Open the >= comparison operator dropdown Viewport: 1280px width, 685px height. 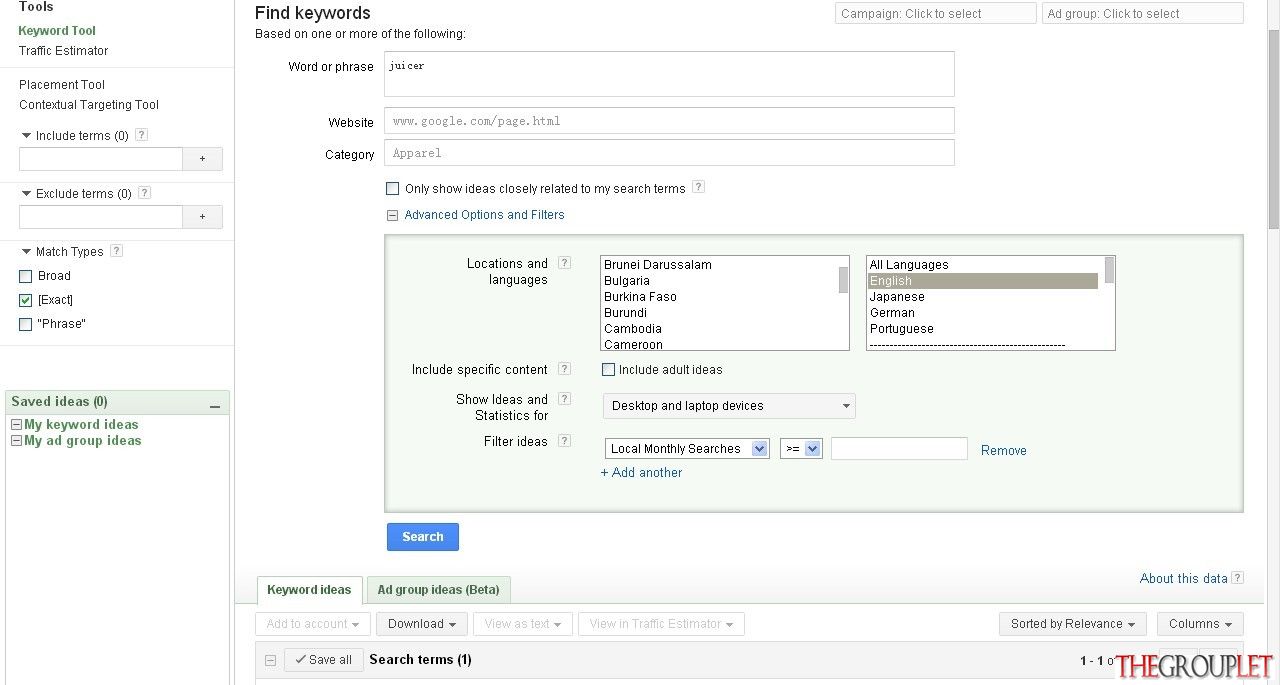tap(801, 449)
